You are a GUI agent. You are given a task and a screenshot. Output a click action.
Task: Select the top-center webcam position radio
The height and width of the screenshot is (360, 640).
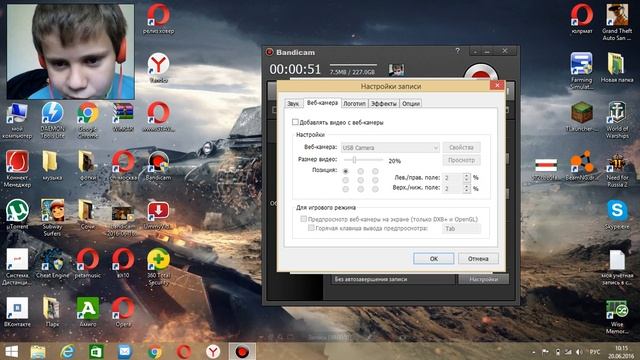[360, 171]
